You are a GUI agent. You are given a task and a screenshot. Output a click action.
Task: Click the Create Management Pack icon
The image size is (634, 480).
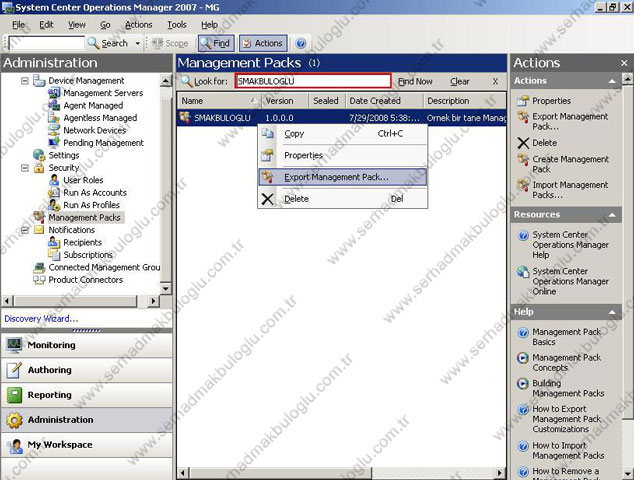523,159
